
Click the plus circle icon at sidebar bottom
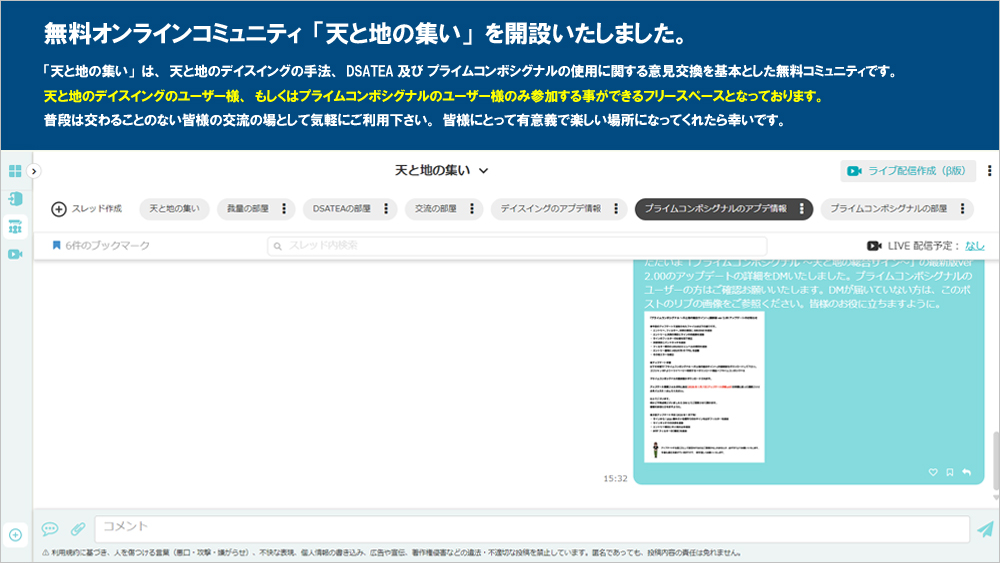(x=15, y=534)
